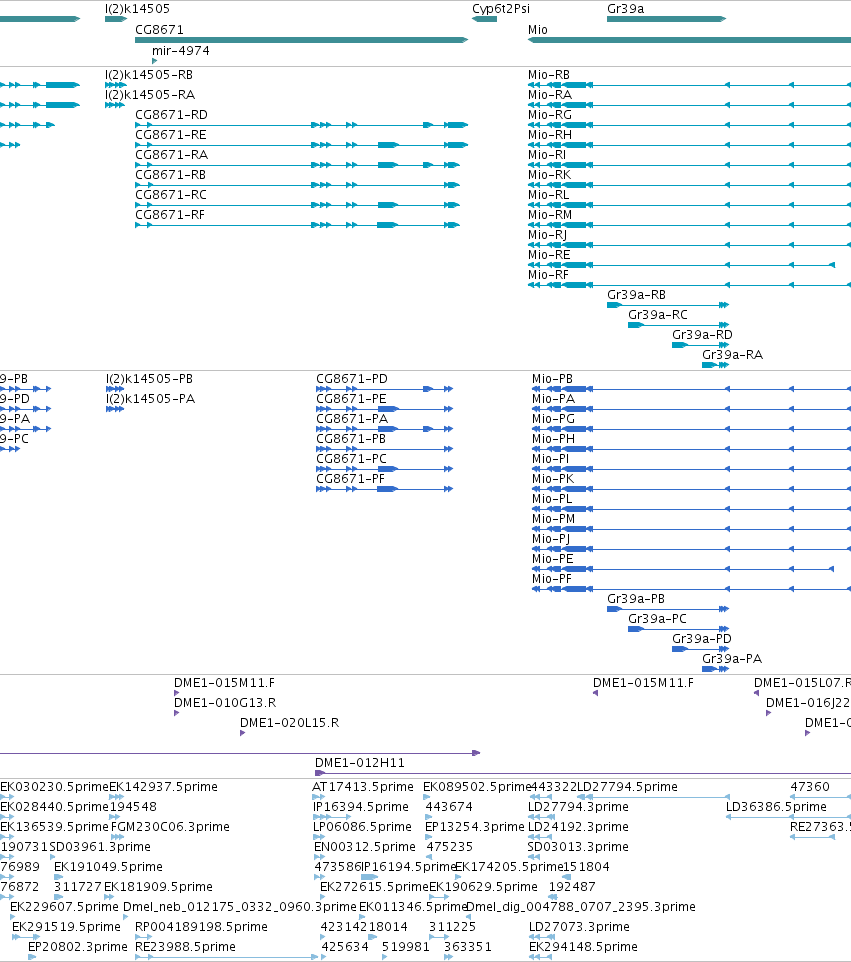Select the Gr39a-PB protein feature
The width and height of the screenshot is (851, 962).
pyautogui.click(x=668, y=609)
